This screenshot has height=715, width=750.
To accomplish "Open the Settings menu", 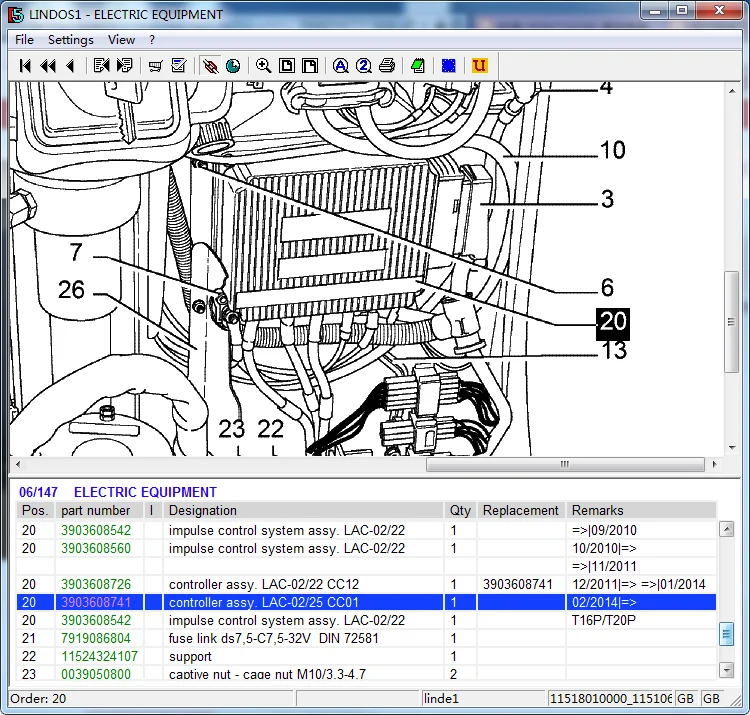I will [x=70, y=40].
